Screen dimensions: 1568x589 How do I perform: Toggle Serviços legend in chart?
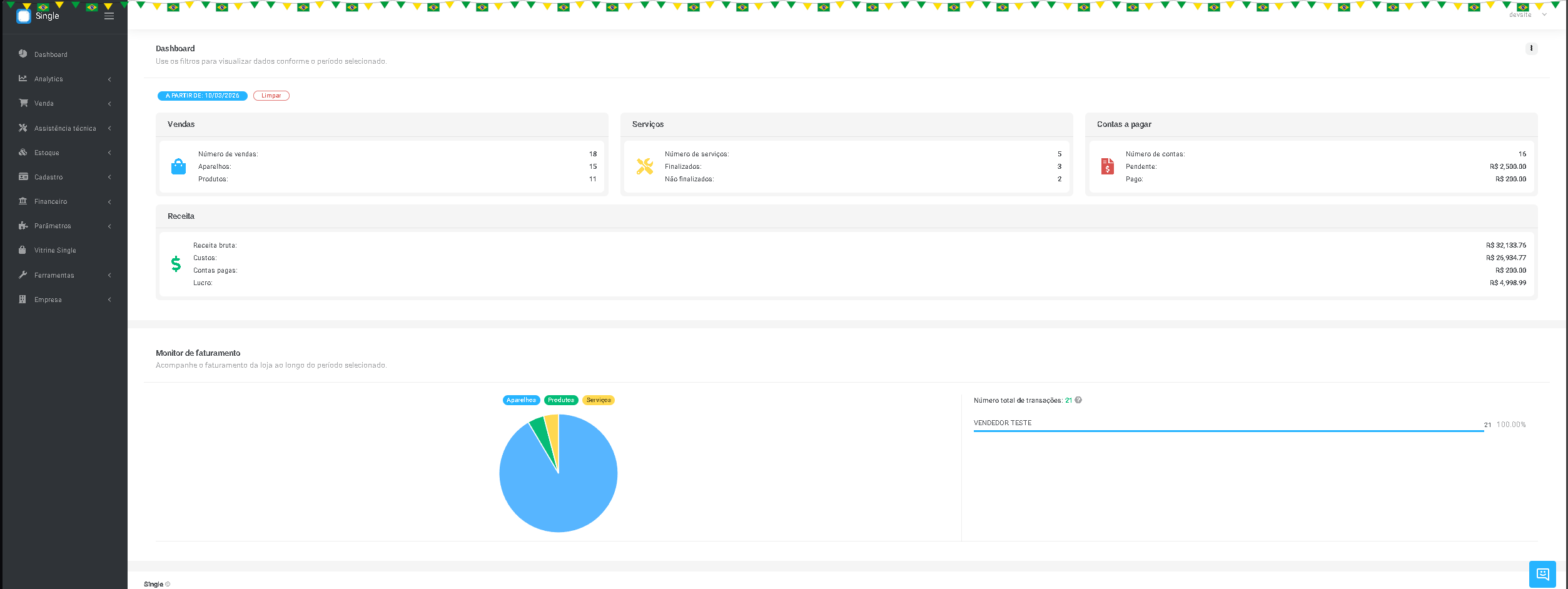point(599,400)
